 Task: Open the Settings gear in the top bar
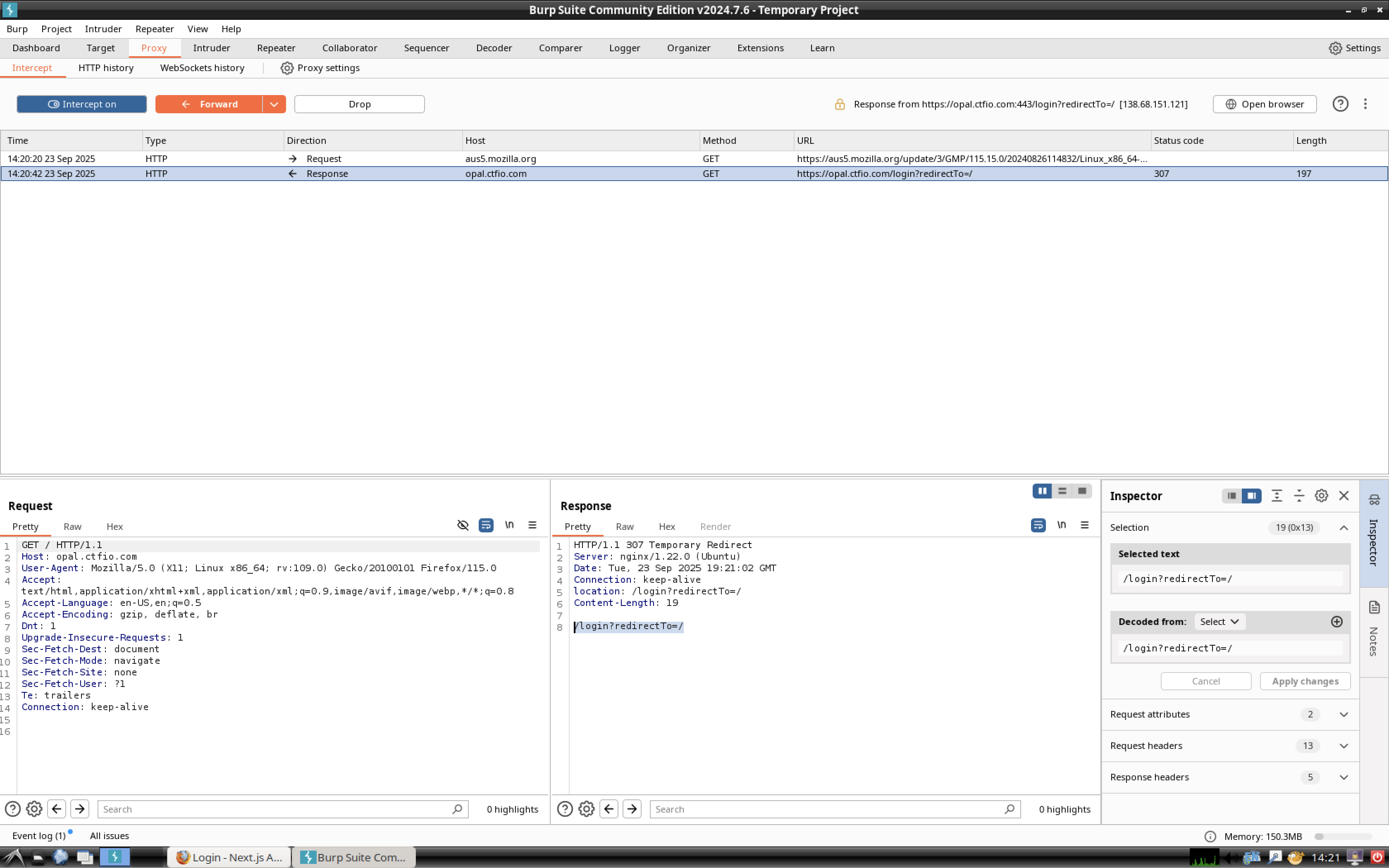[1355, 48]
